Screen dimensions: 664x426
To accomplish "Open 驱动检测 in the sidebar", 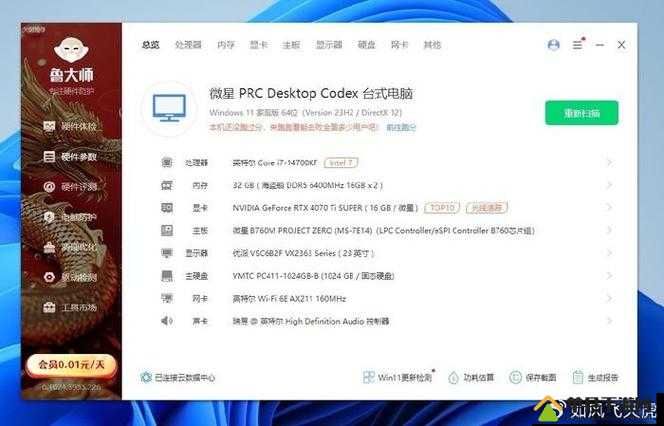I will (70, 277).
